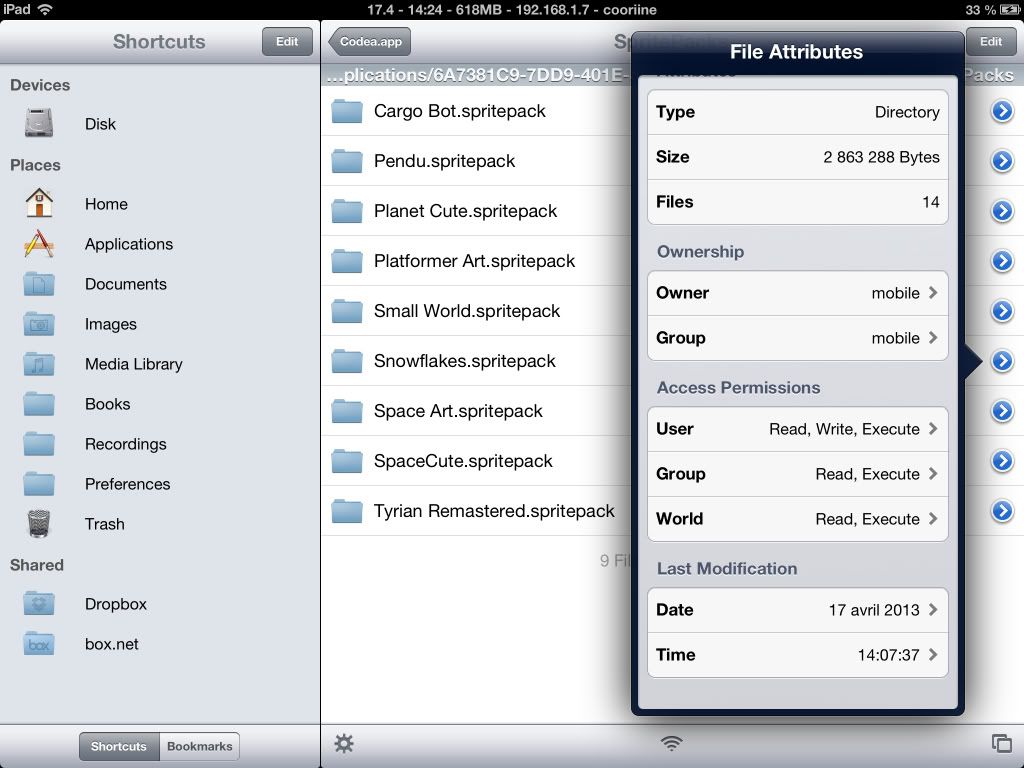Open the Preferences folder shortcut

pos(160,484)
